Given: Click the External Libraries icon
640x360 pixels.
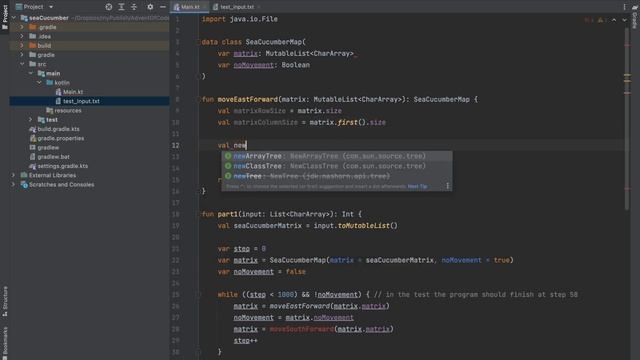Looking at the screenshot, I should coord(24,175).
